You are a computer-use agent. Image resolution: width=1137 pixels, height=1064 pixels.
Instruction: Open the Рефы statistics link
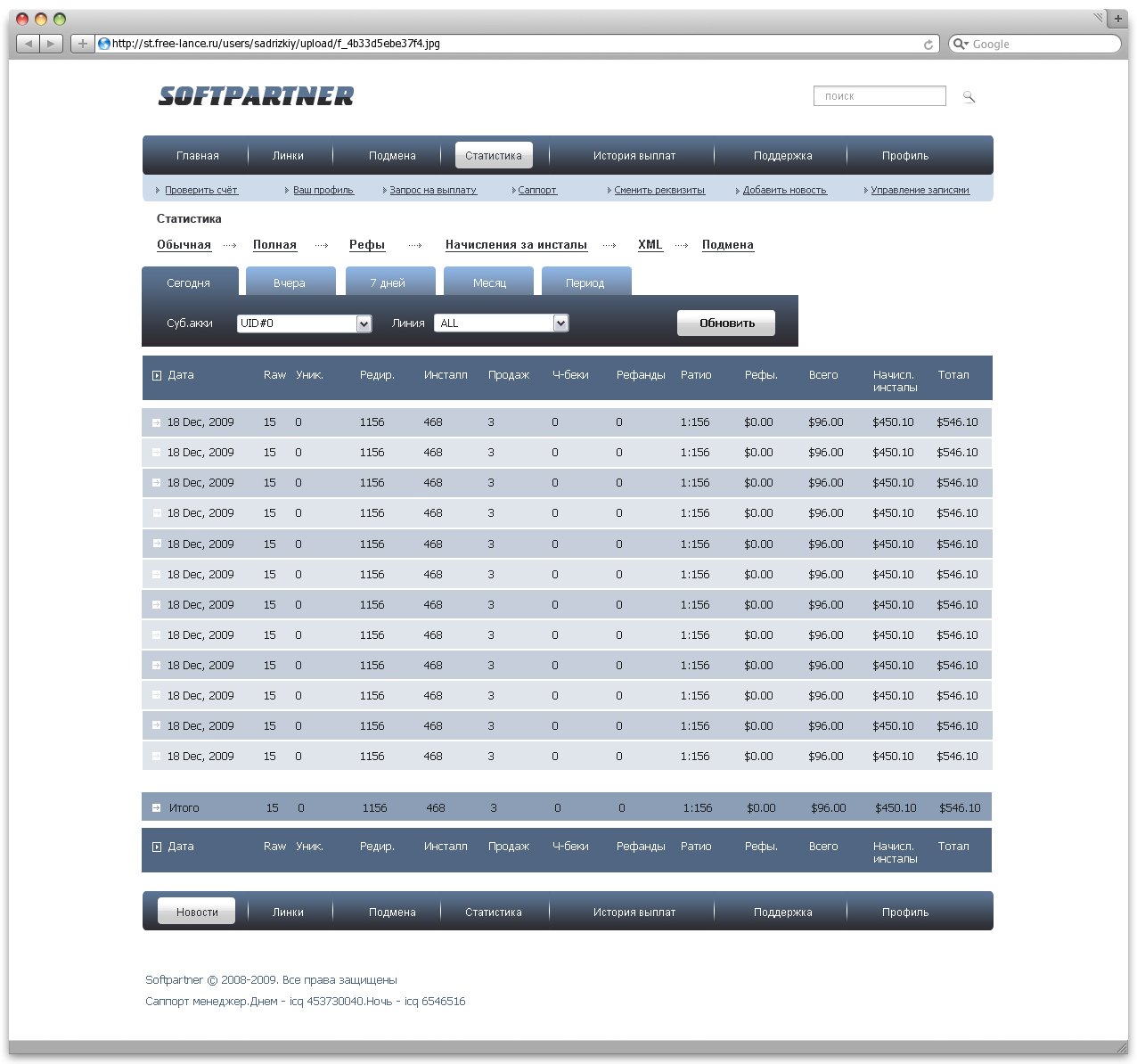click(x=367, y=245)
